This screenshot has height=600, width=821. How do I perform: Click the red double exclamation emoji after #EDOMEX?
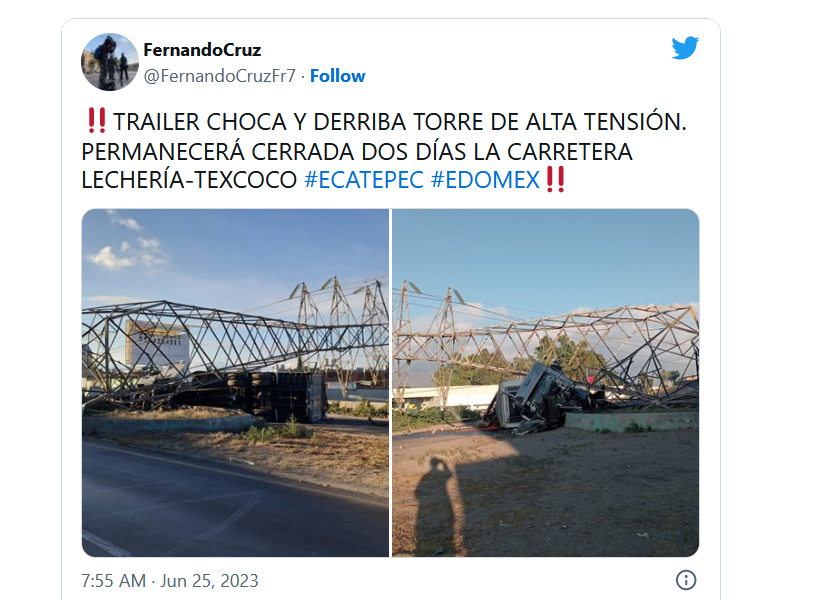click(x=555, y=180)
